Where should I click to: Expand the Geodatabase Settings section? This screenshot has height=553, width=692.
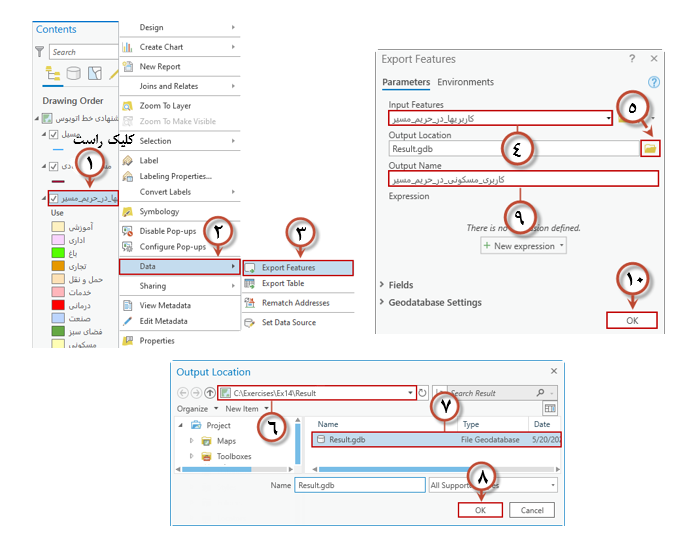point(382,302)
